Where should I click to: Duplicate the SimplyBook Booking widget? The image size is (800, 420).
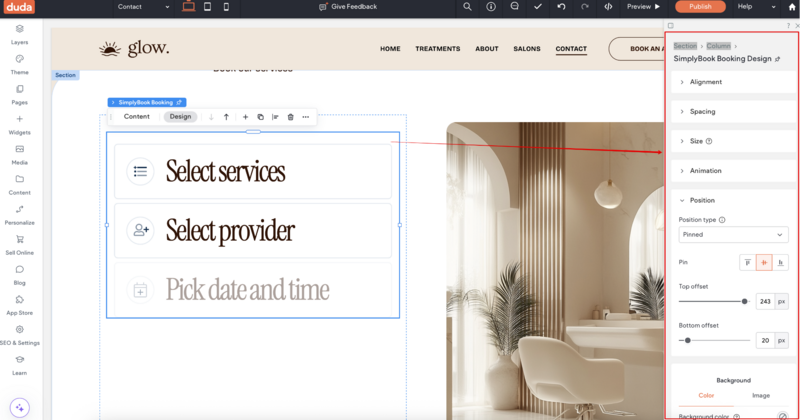point(260,117)
